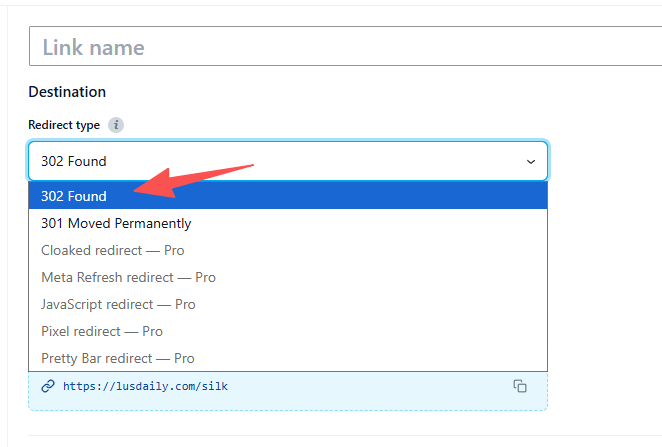Focus the Link name text field

[345, 46]
